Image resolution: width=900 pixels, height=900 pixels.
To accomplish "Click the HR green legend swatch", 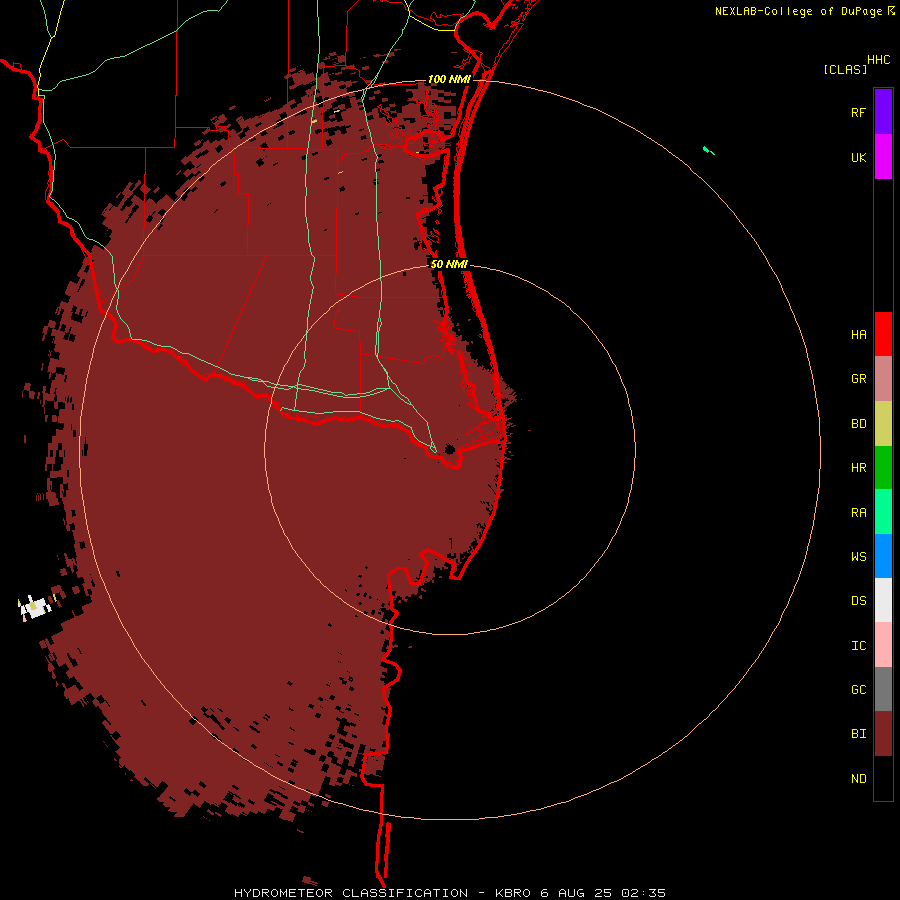I will [x=883, y=468].
